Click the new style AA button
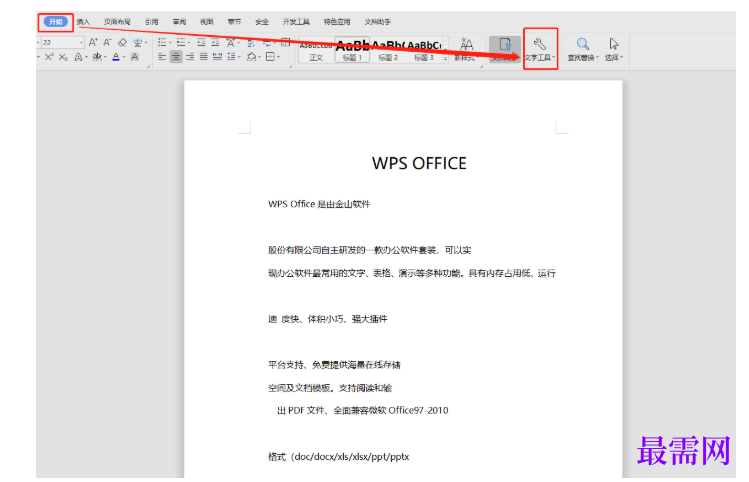This screenshot has width=749, height=482. click(466, 50)
